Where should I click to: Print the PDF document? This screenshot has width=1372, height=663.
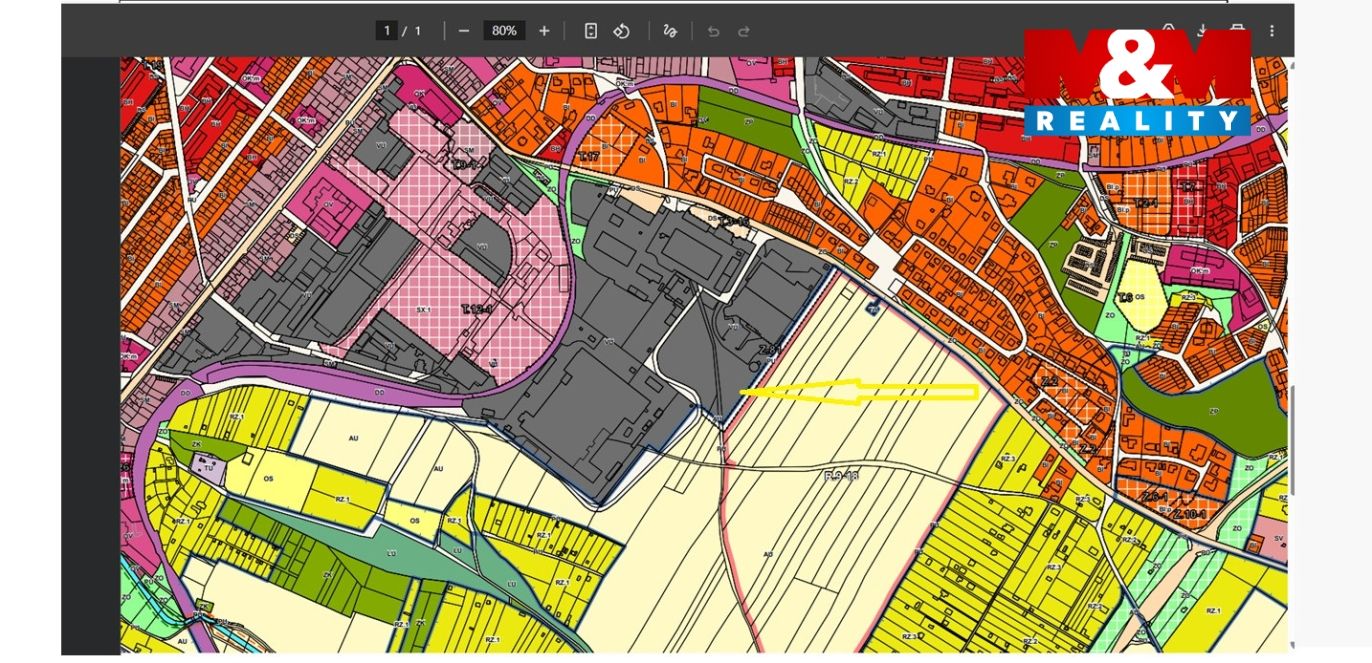point(1238,30)
